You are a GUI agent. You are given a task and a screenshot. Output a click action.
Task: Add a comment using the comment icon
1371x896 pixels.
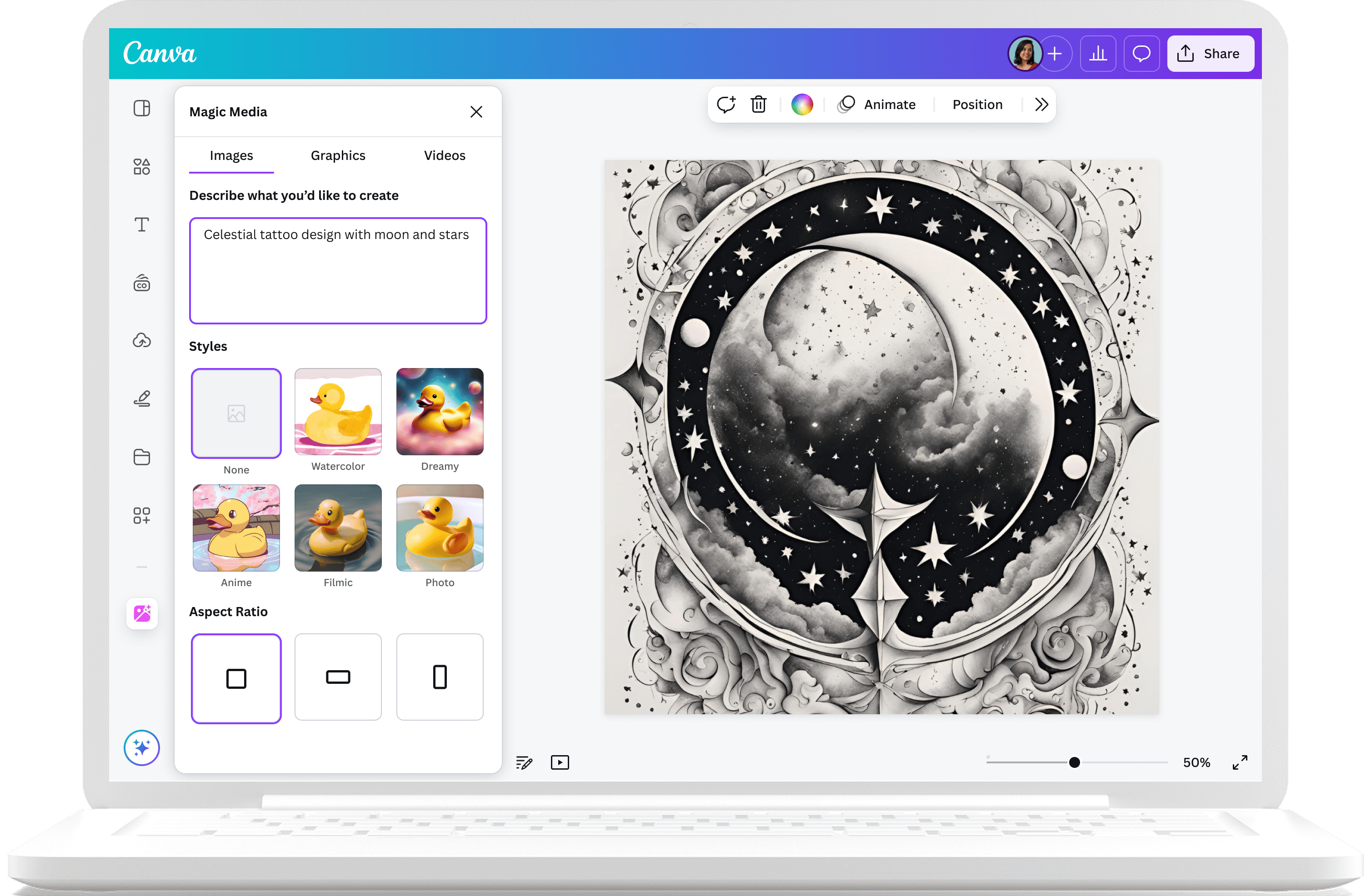[726, 104]
